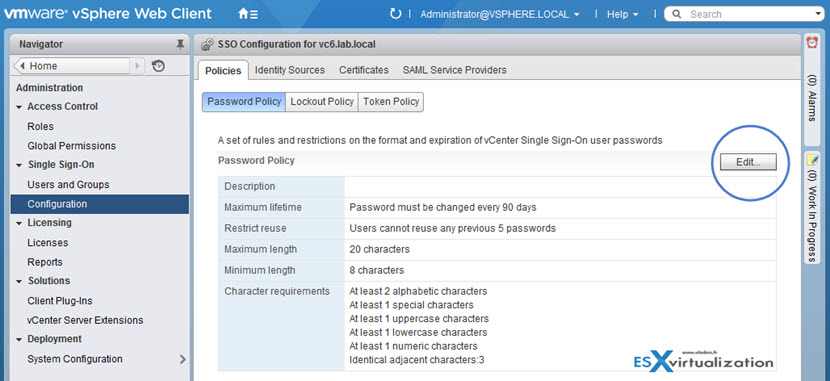This screenshot has height=381, width=830.
Task: Open Roles in Navigator
Action: (x=40, y=126)
